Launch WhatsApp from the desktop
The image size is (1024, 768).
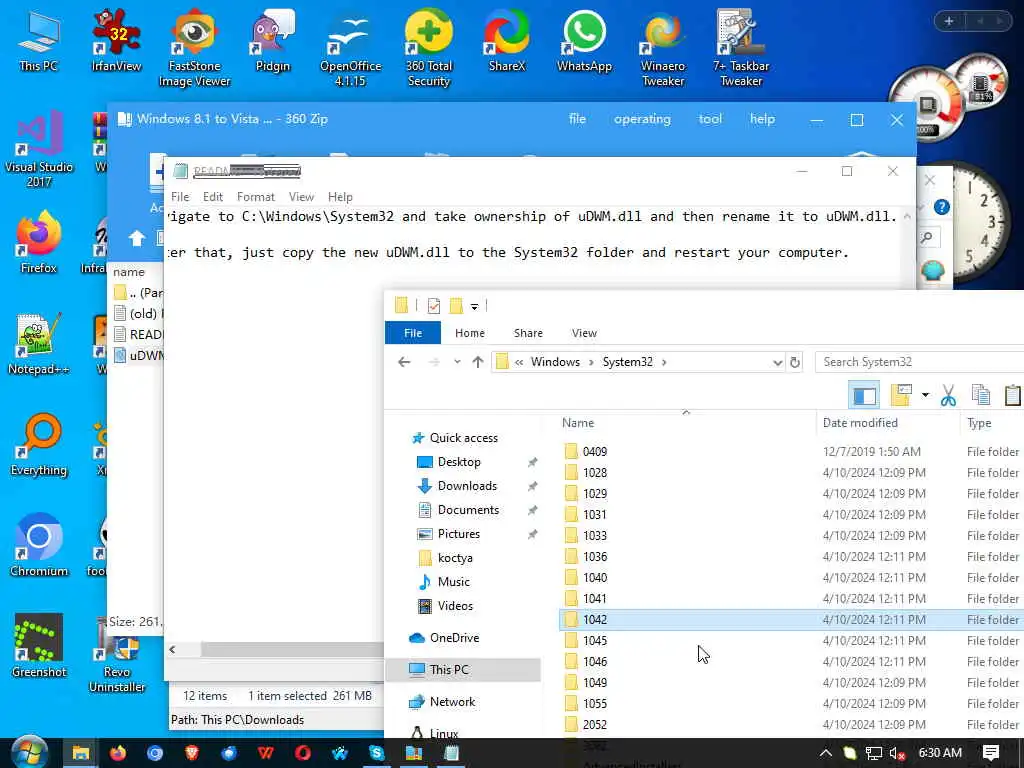click(x=584, y=42)
